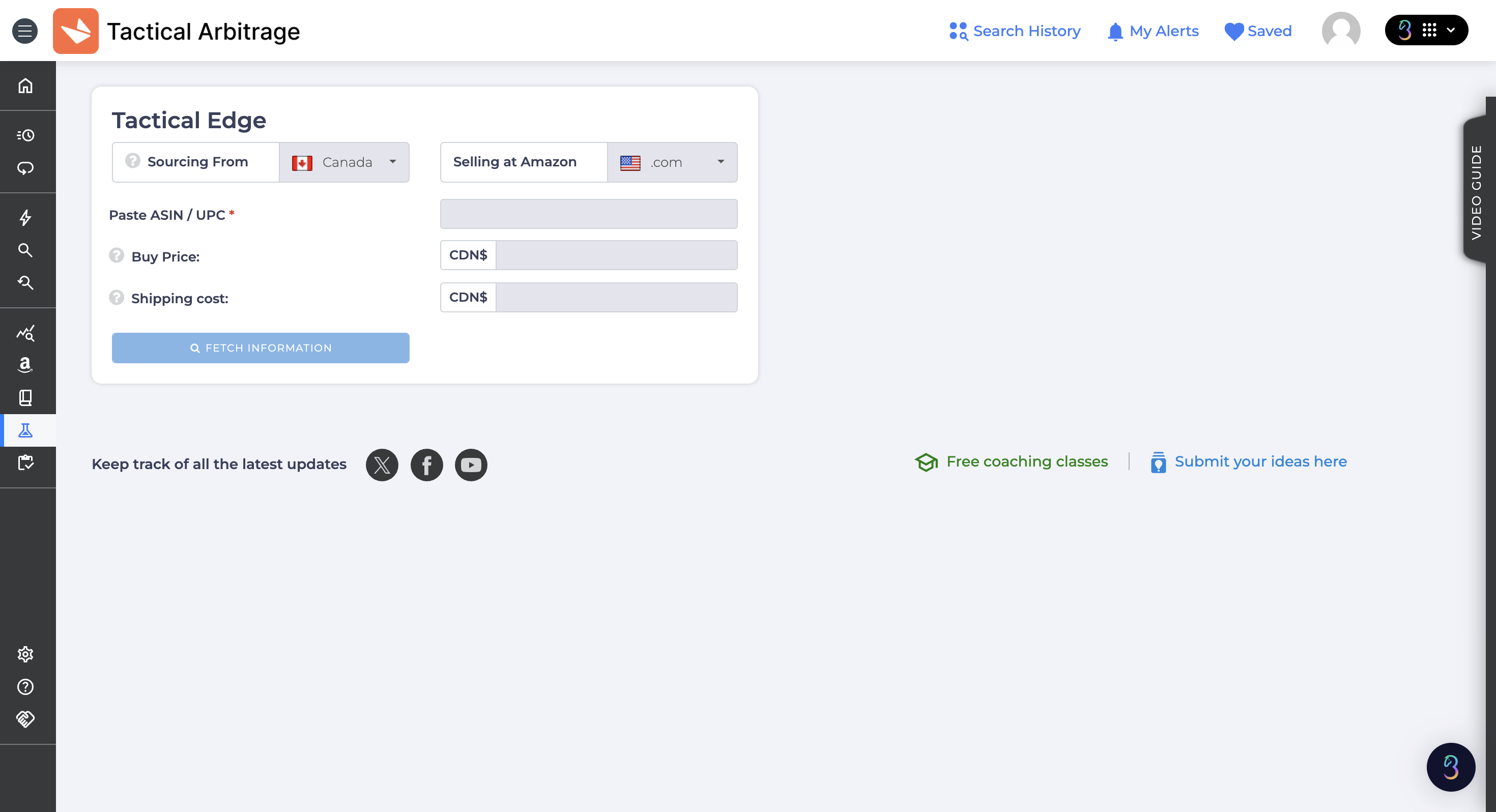Open the lasso sidebar icon
The height and width of the screenshot is (812, 1496).
point(25,168)
